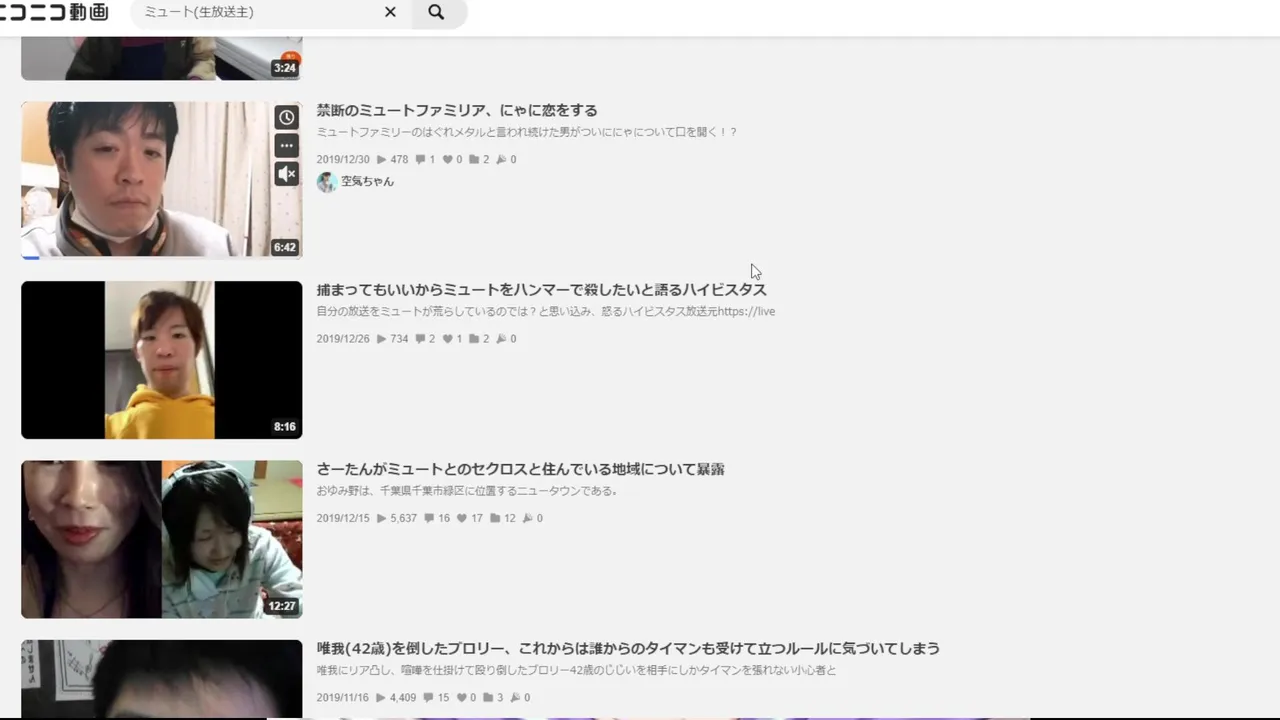This screenshot has width=1280, height=720.
Task: Click the 12:27 duration badge
Action: (282, 606)
